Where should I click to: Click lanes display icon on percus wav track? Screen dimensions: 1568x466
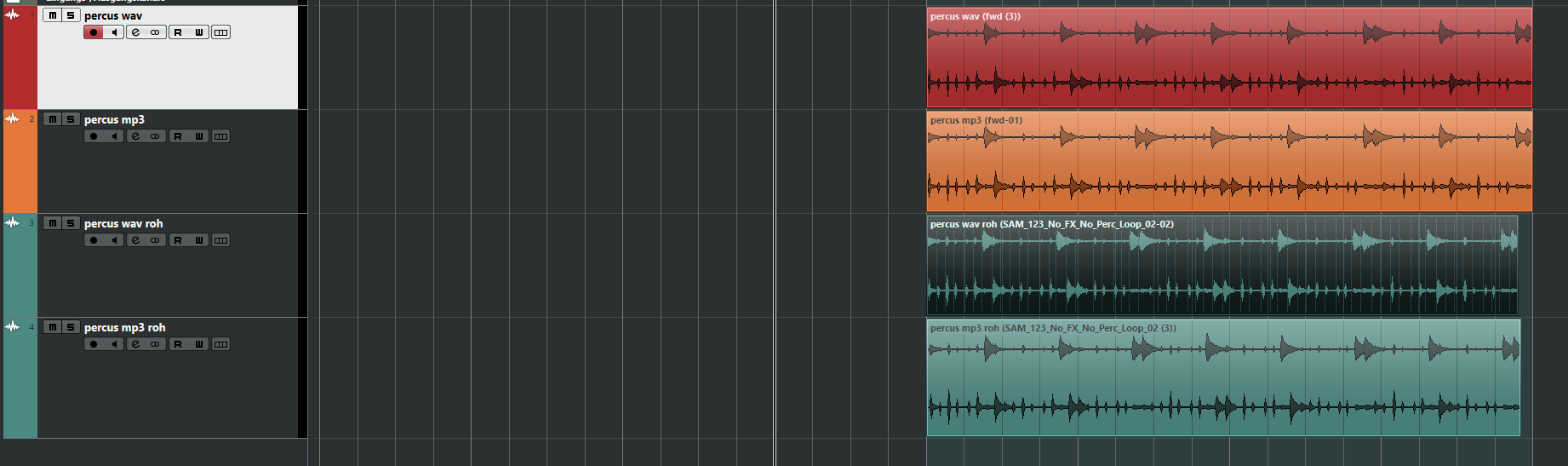(x=220, y=32)
